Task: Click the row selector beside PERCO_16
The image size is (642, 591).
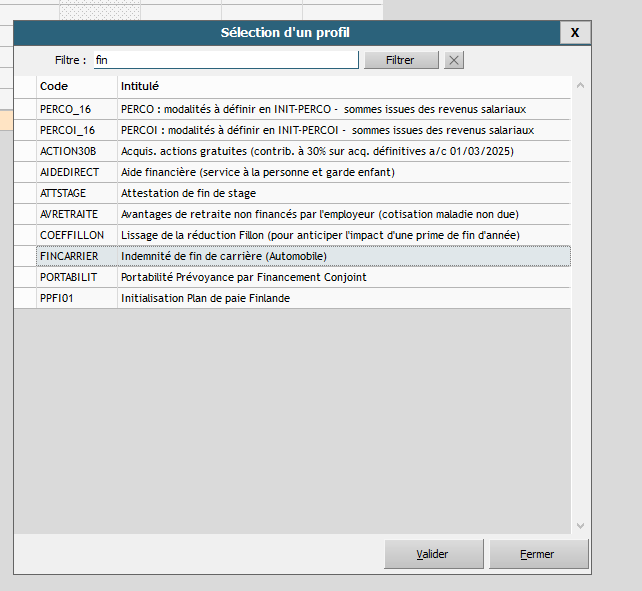Action: coord(25,109)
